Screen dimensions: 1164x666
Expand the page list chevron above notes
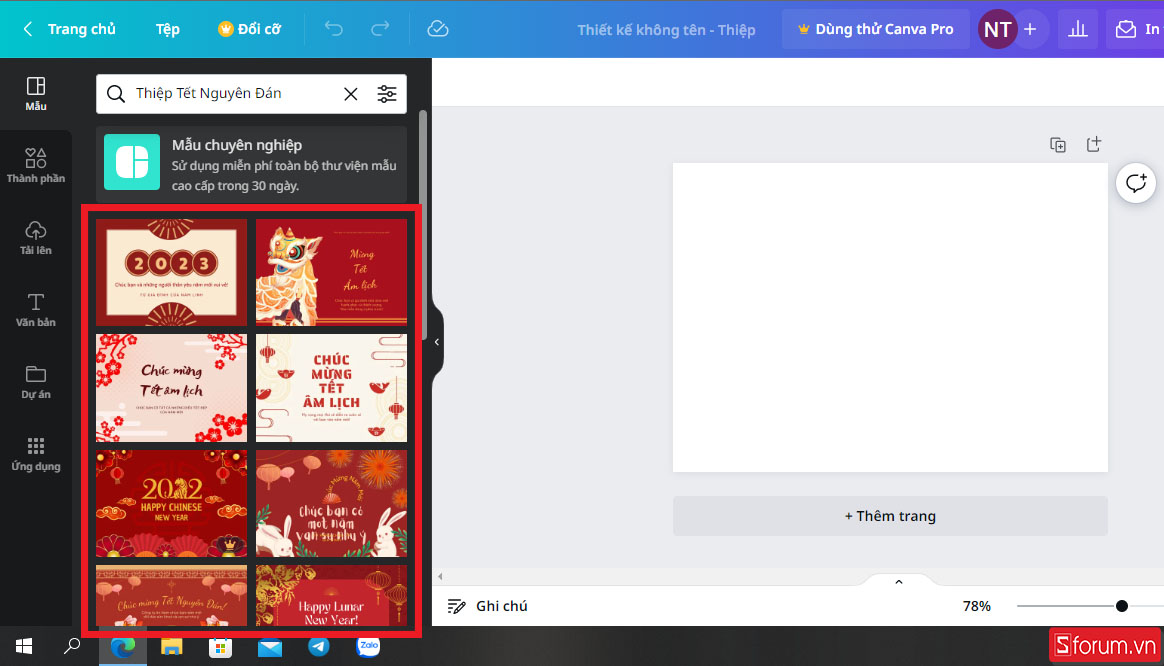tap(898, 582)
